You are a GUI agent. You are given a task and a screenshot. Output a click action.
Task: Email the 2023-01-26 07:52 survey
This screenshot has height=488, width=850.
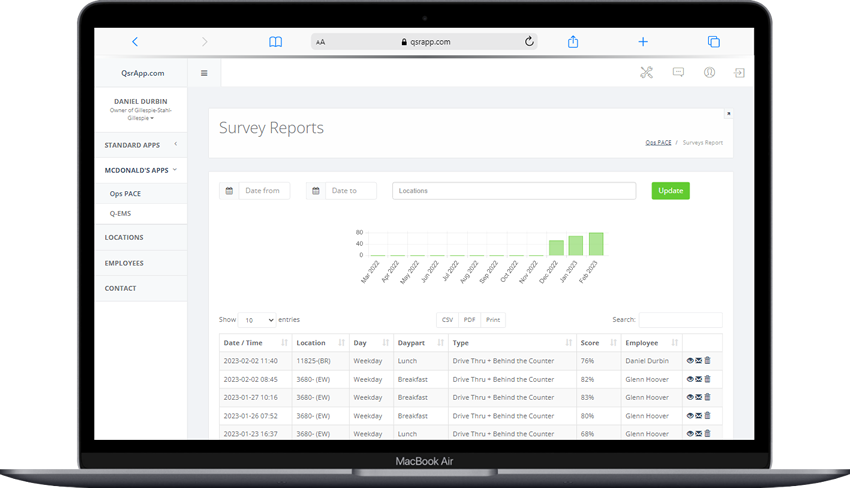pyautogui.click(x=699, y=415)
